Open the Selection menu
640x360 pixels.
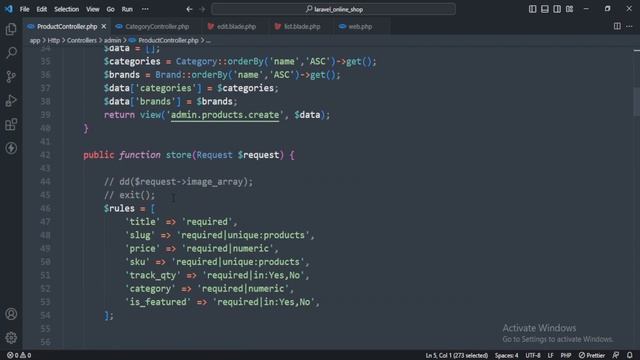coord(67,9)
